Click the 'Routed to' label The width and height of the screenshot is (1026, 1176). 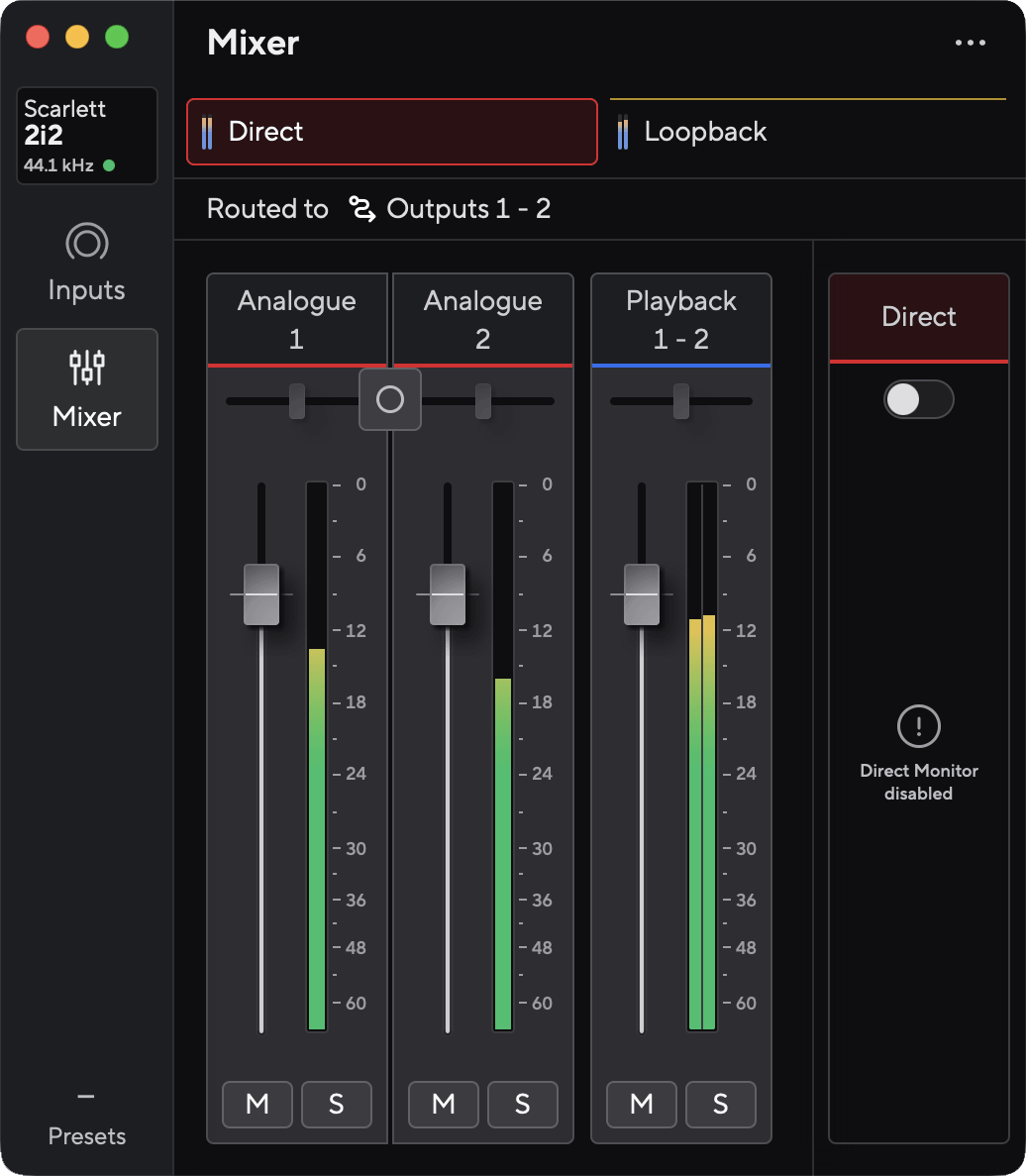(x=267, y=208)
